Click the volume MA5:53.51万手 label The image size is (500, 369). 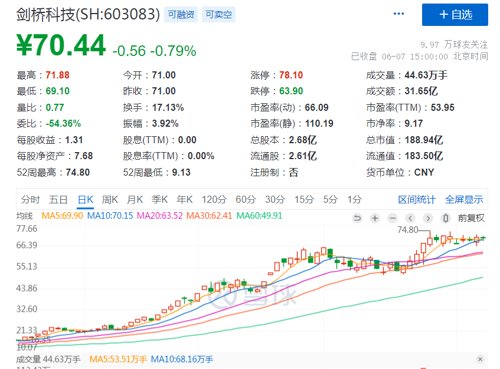click(x=118, y=359)
